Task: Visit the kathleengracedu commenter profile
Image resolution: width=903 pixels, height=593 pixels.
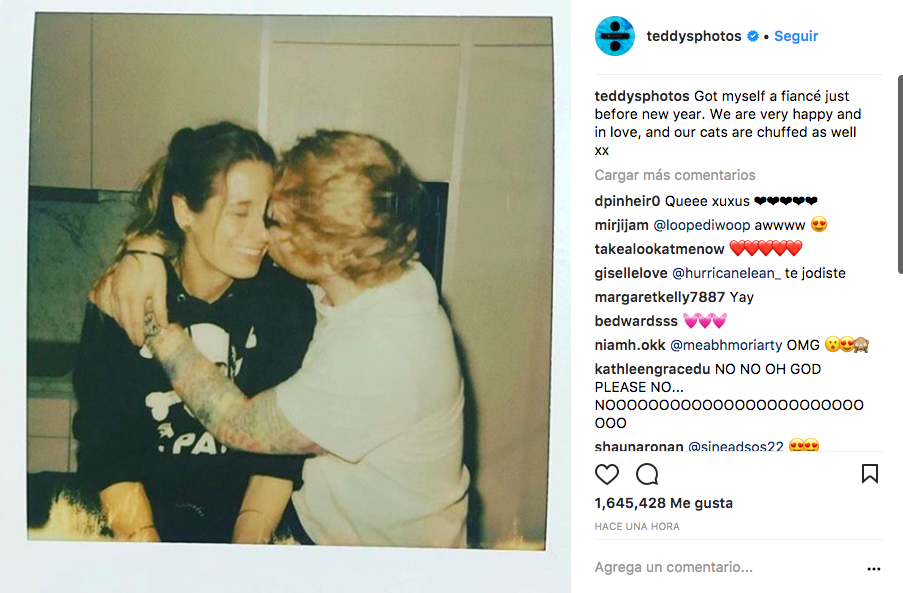Action: (x=650, y=369)
